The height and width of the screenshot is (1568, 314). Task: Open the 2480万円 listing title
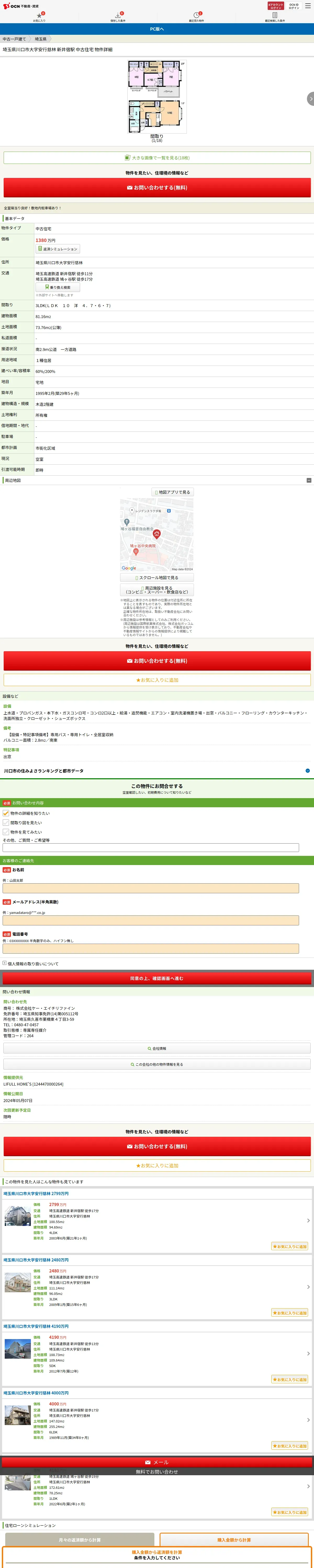coord(36,1260)
